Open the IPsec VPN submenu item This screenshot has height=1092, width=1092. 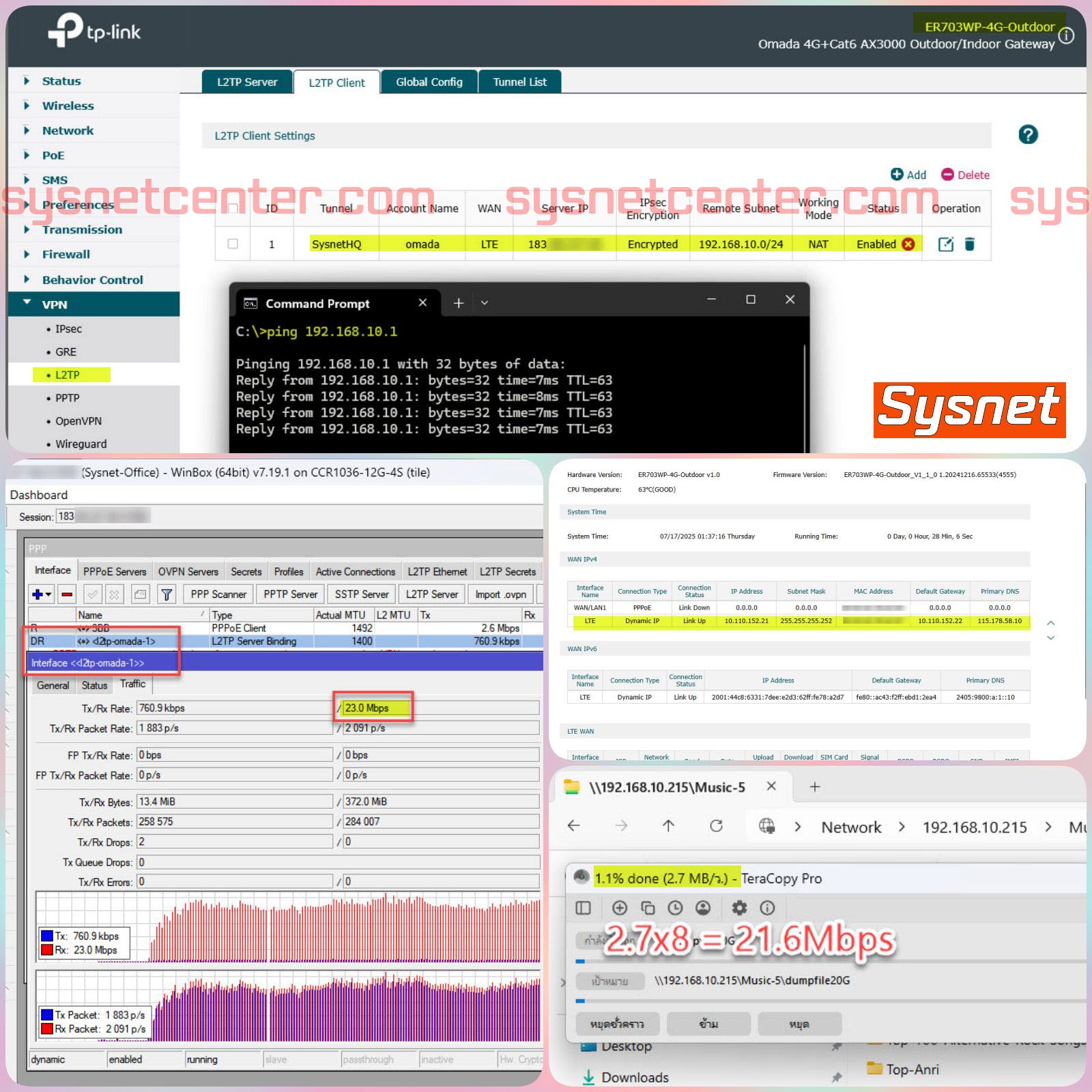point(68,329)
